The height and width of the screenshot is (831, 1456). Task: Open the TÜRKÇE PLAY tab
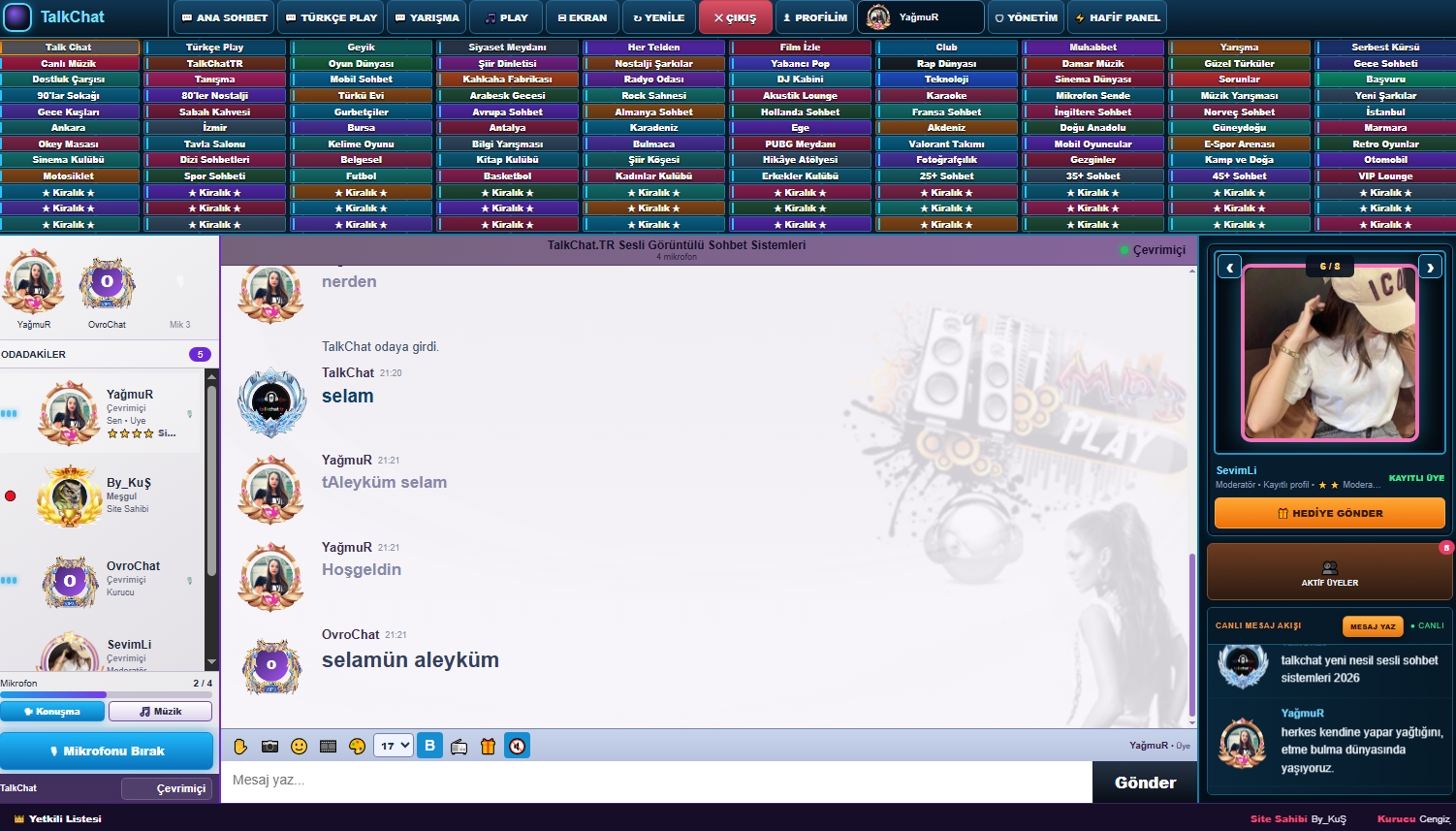(332, 17)
